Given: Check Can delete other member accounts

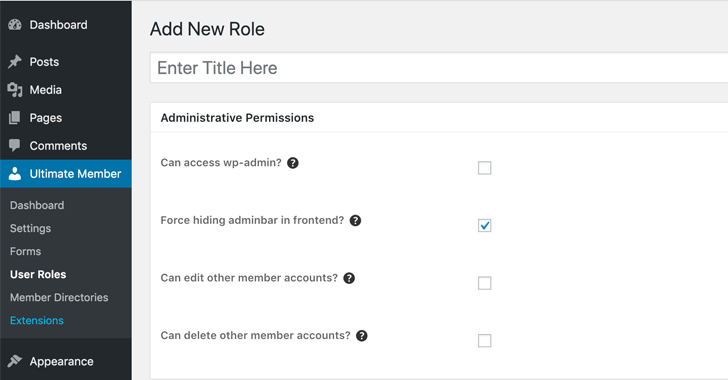Looking at the screenshot, I should [x=484, y=341].
